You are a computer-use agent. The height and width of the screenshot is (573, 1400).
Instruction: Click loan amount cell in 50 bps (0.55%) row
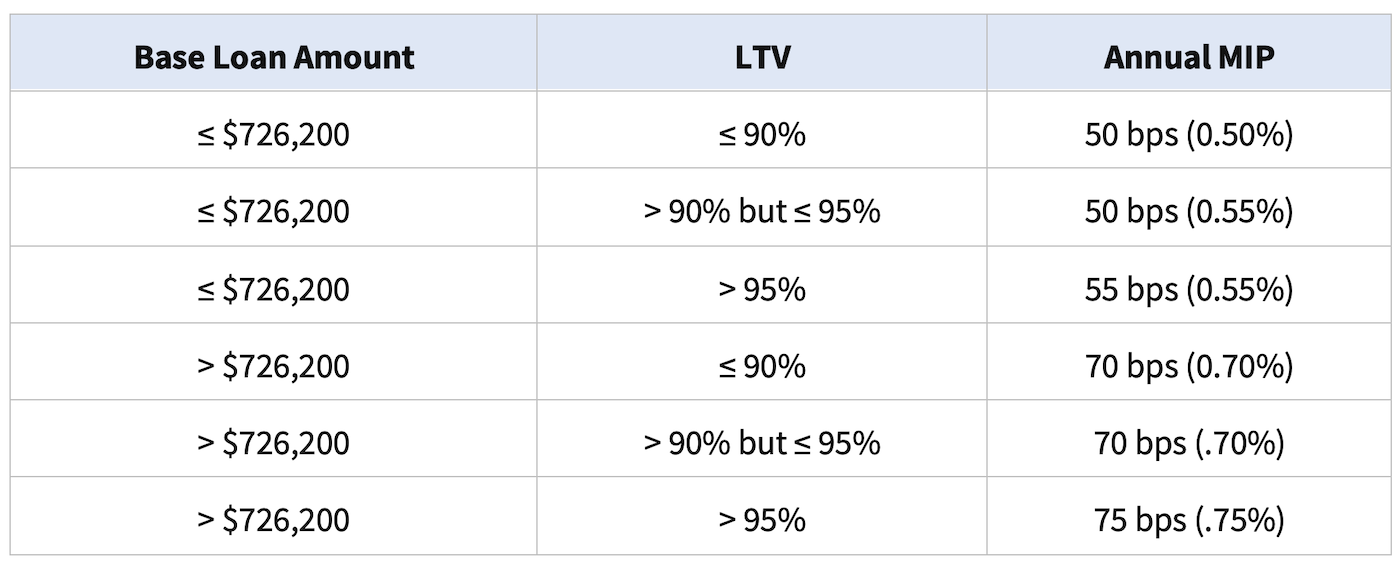point(273,211)
